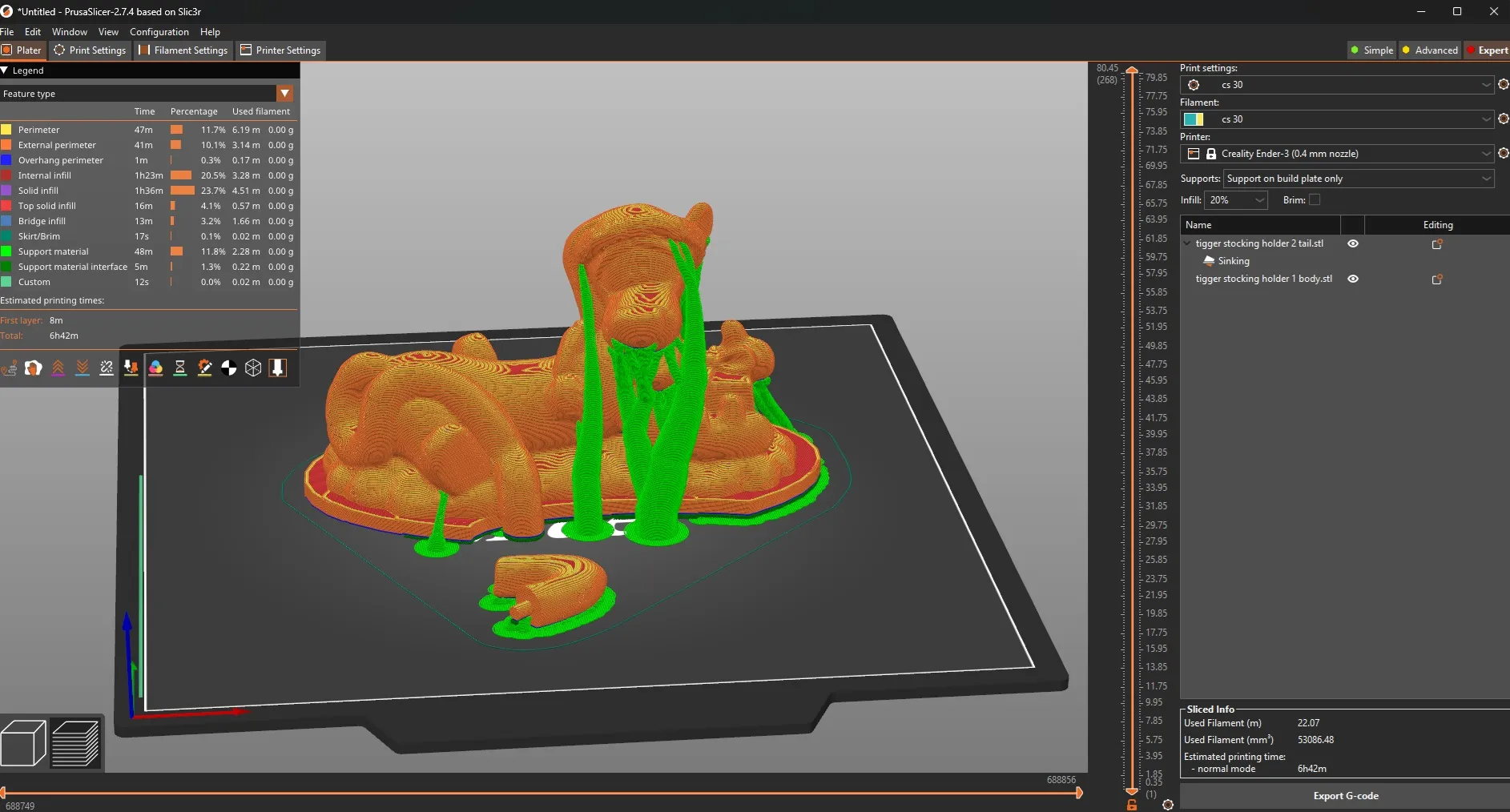Select the Advanced mode button

pos(1430,50)
